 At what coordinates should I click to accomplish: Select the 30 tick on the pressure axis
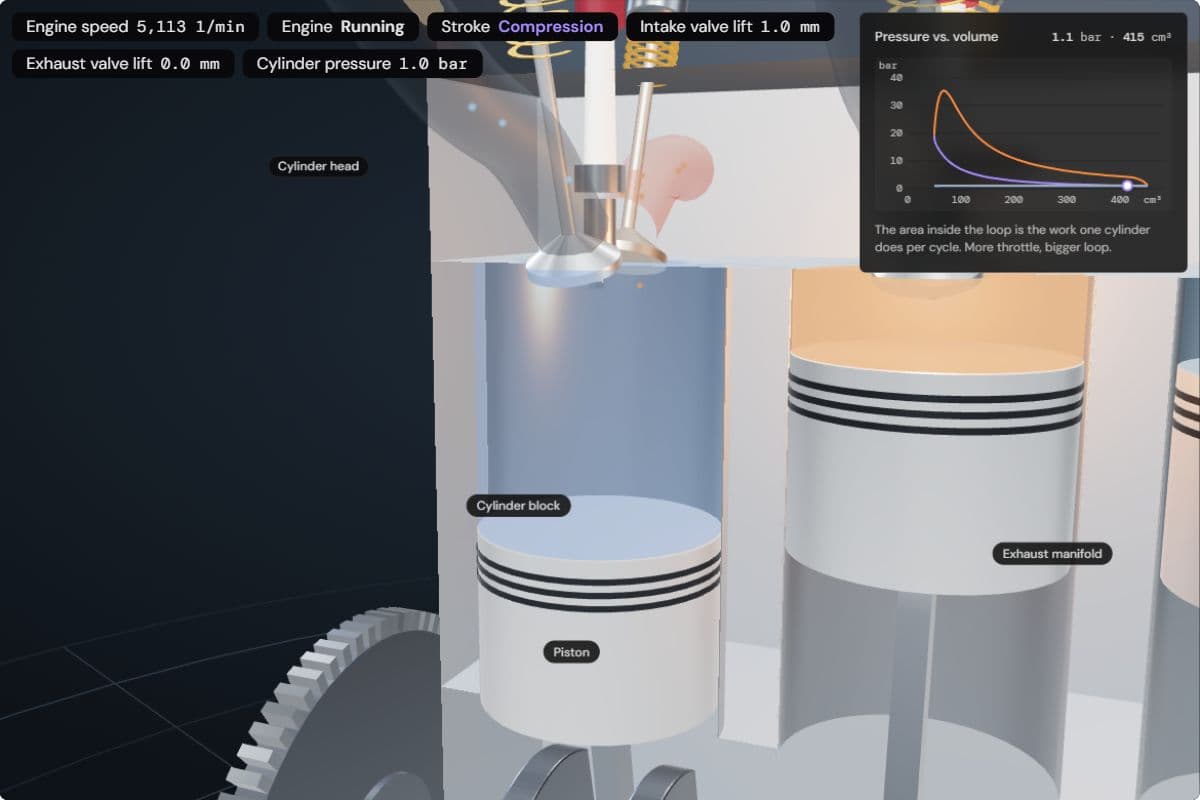click(896, 105)
